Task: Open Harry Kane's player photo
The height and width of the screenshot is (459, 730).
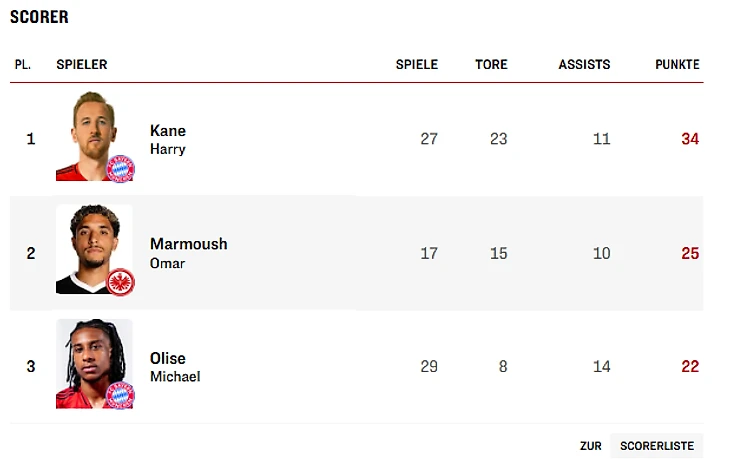Action: (90, 132)
